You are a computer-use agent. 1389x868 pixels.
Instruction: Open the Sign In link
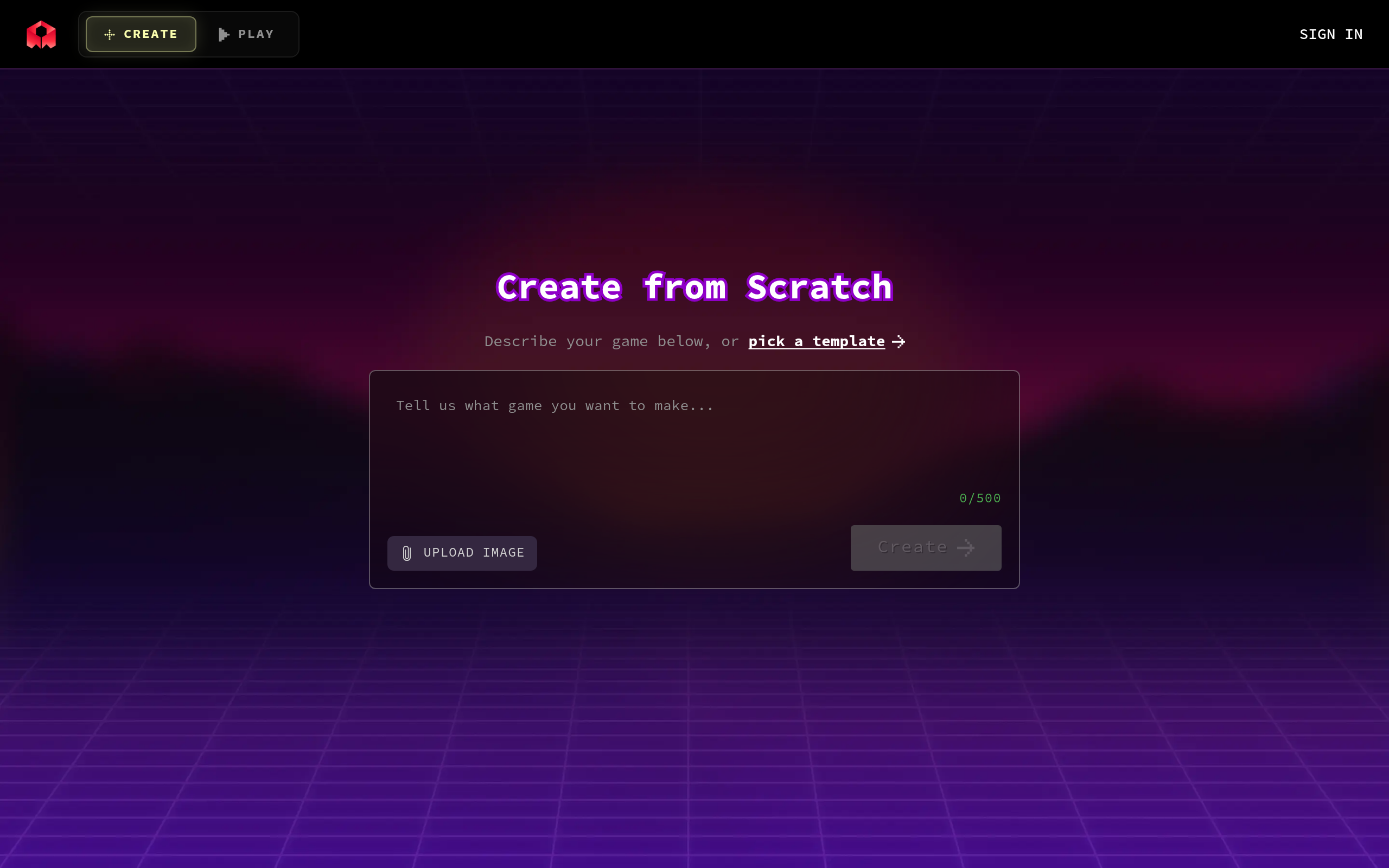coord(1330,34)
